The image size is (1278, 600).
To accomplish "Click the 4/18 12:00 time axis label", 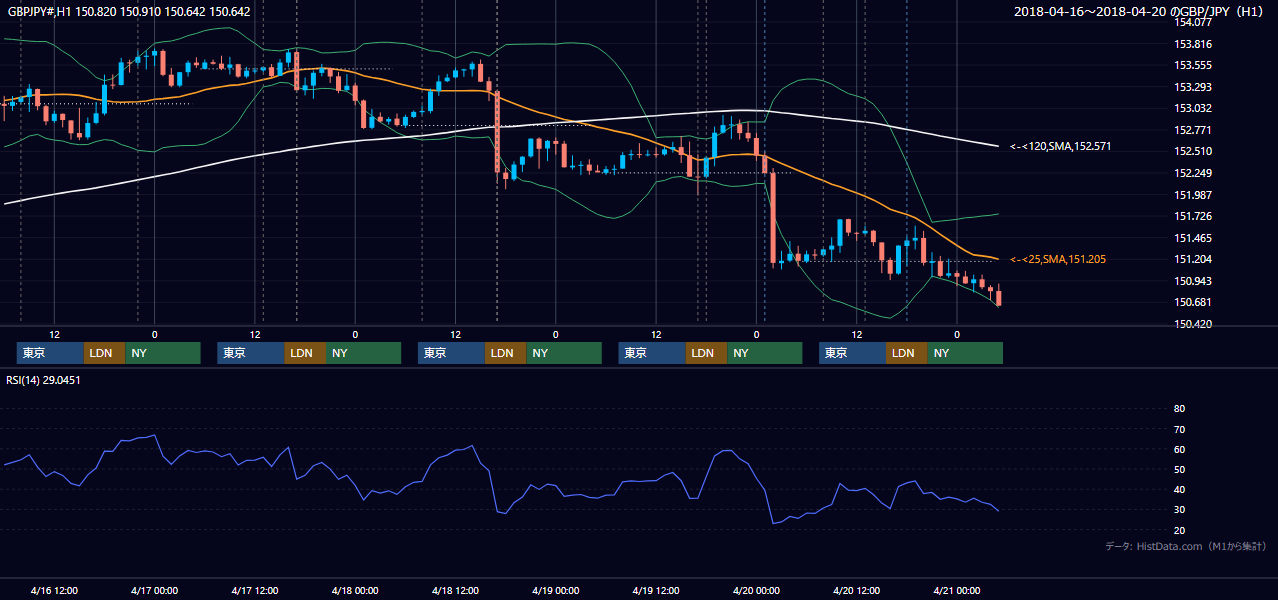I will click(455, 590).
